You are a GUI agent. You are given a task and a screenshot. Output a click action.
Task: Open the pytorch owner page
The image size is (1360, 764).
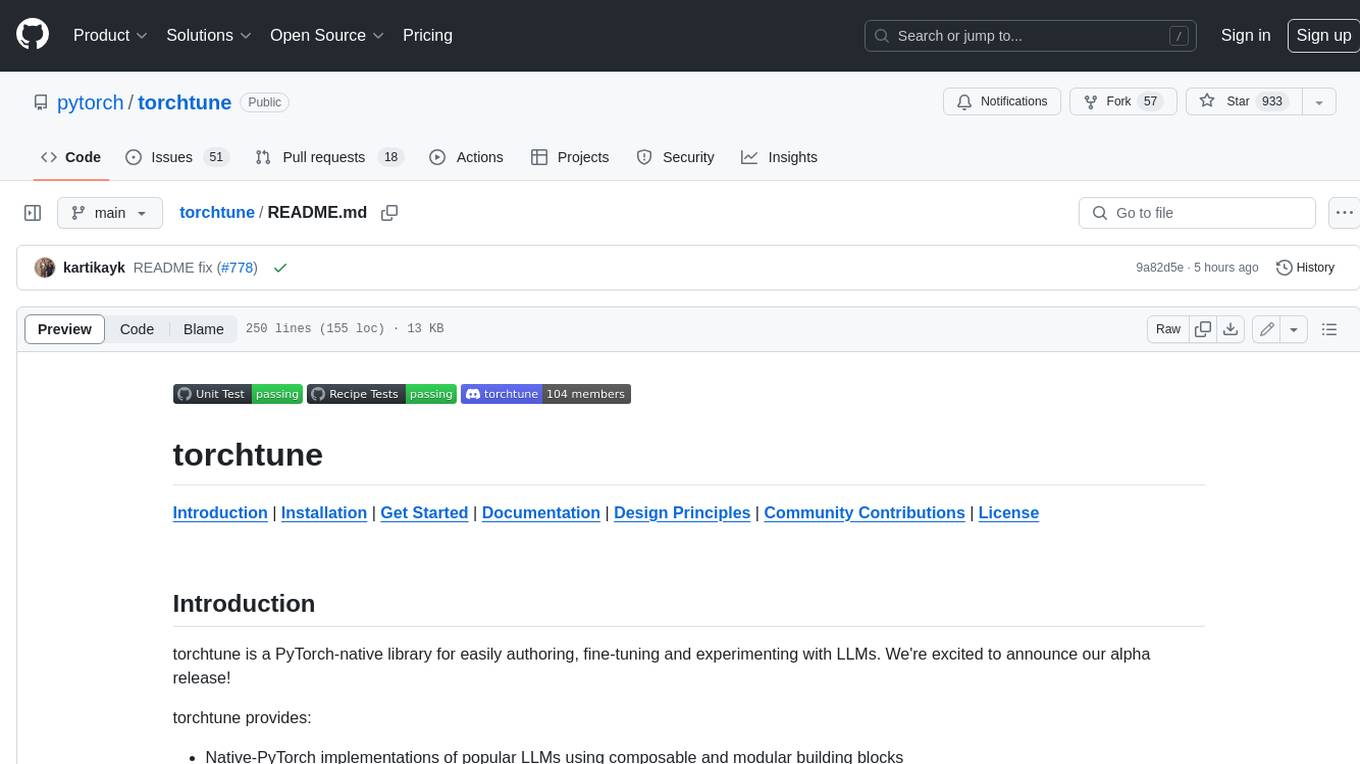(x=90, y=102)
